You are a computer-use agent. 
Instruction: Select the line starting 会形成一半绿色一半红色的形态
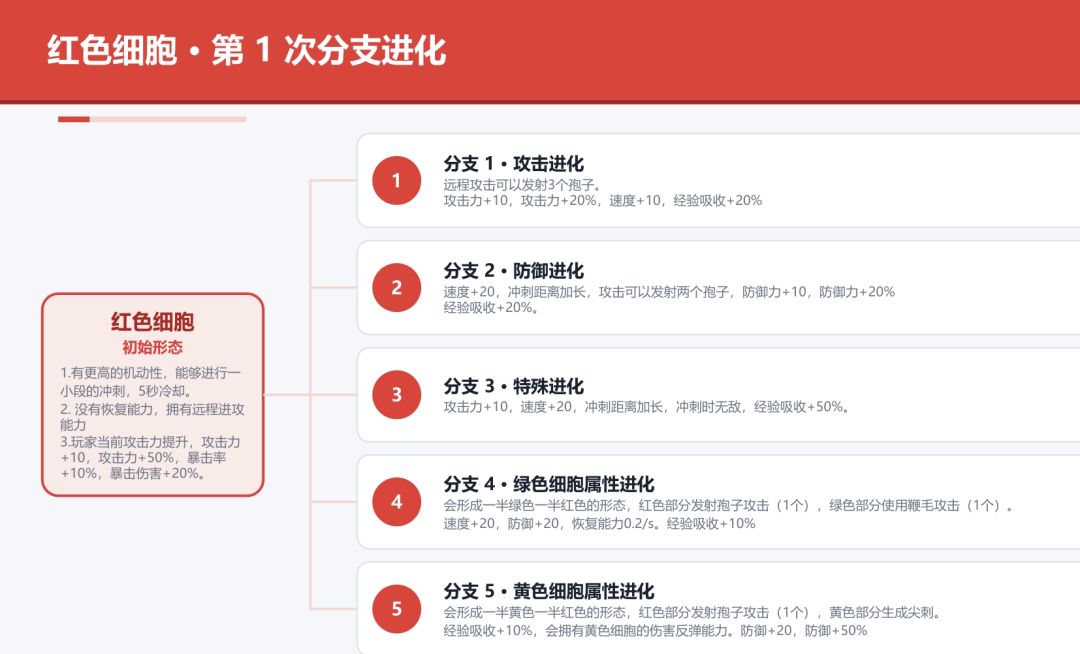click(730, 505)
